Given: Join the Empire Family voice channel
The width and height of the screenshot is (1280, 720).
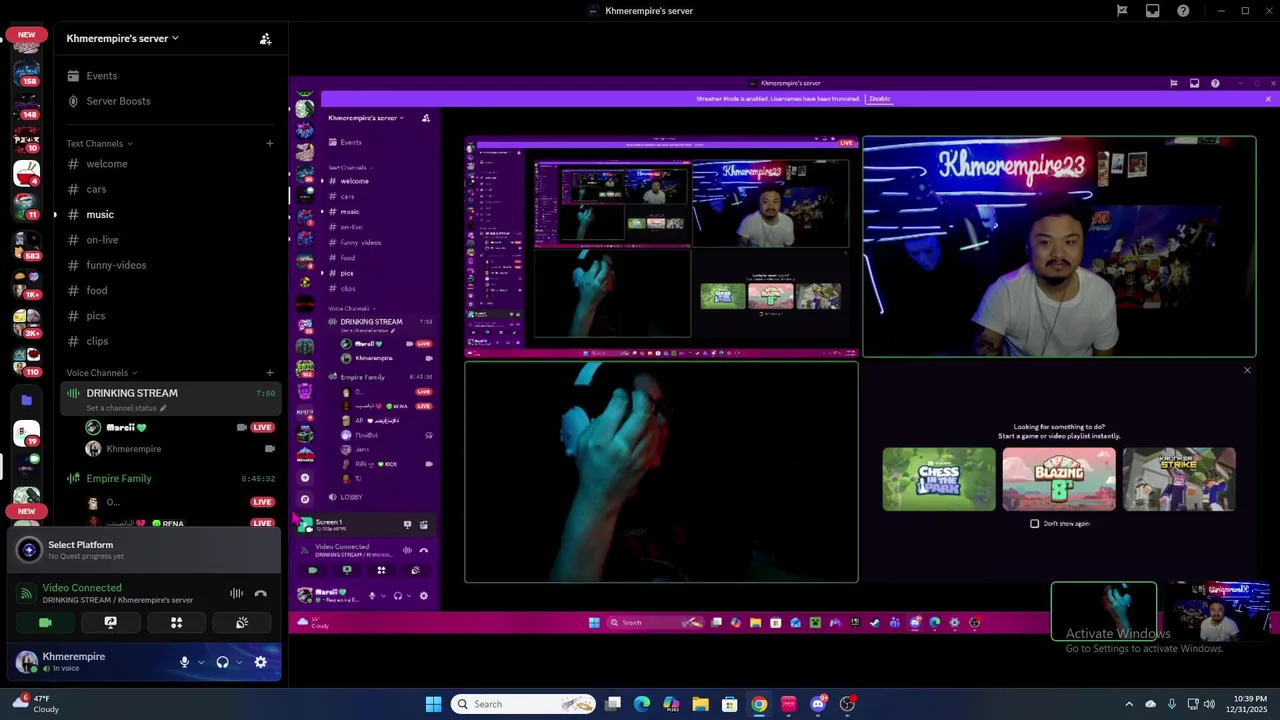Looking at the screenshot, I should (x=170, y=478).
